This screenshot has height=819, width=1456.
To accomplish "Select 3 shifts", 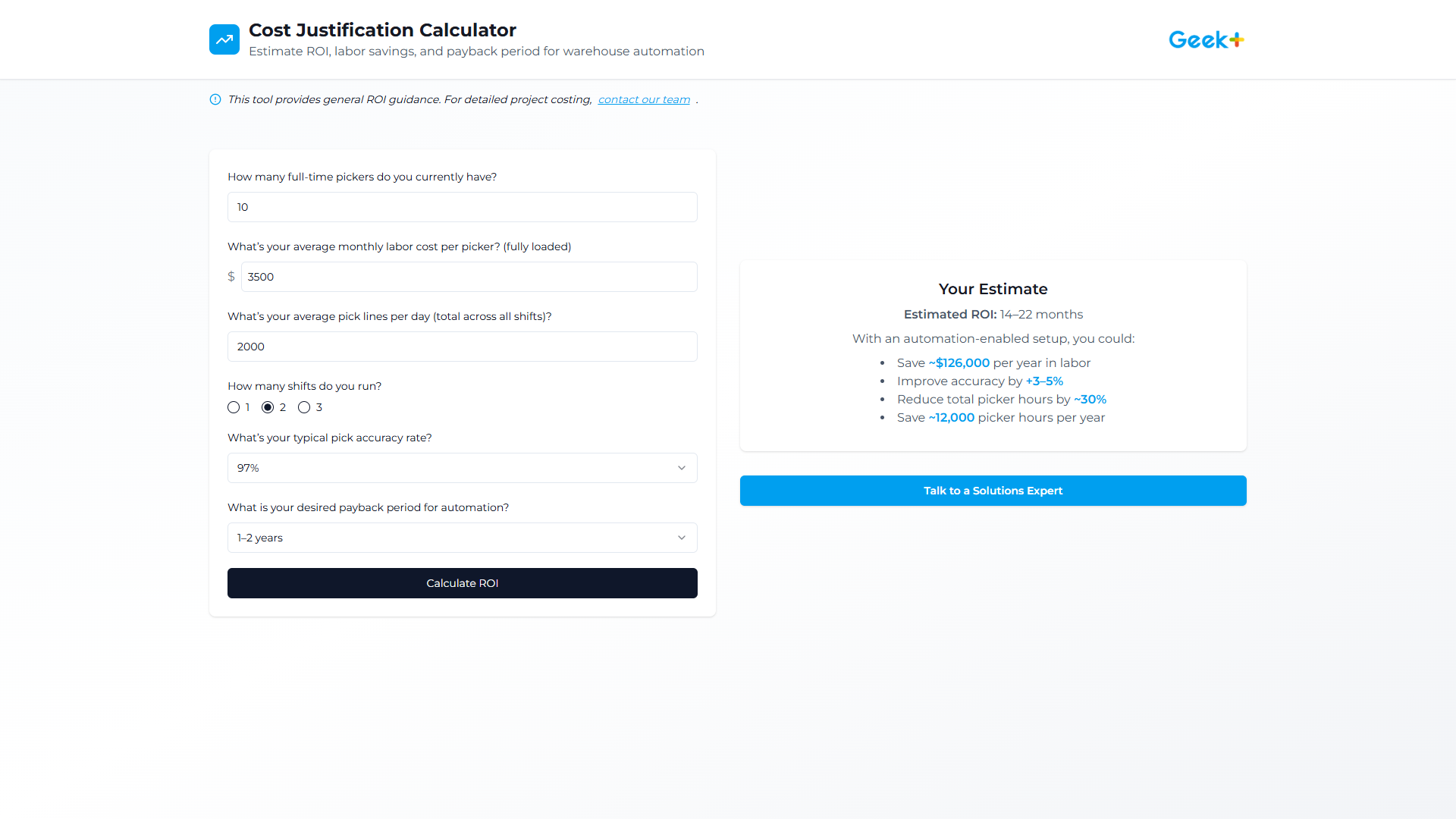I will [x=303, y=407].
